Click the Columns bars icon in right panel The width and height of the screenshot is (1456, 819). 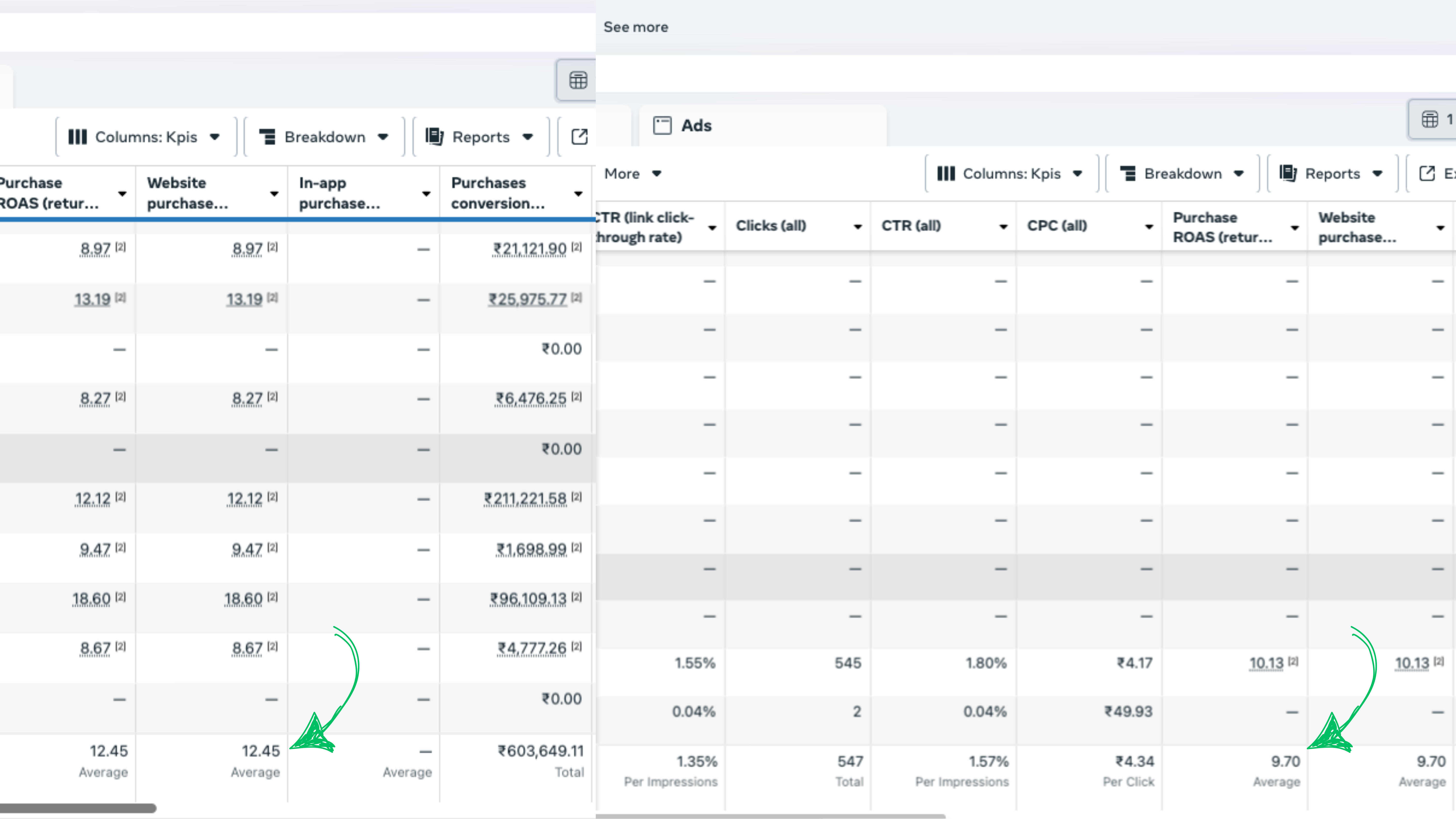946,174
